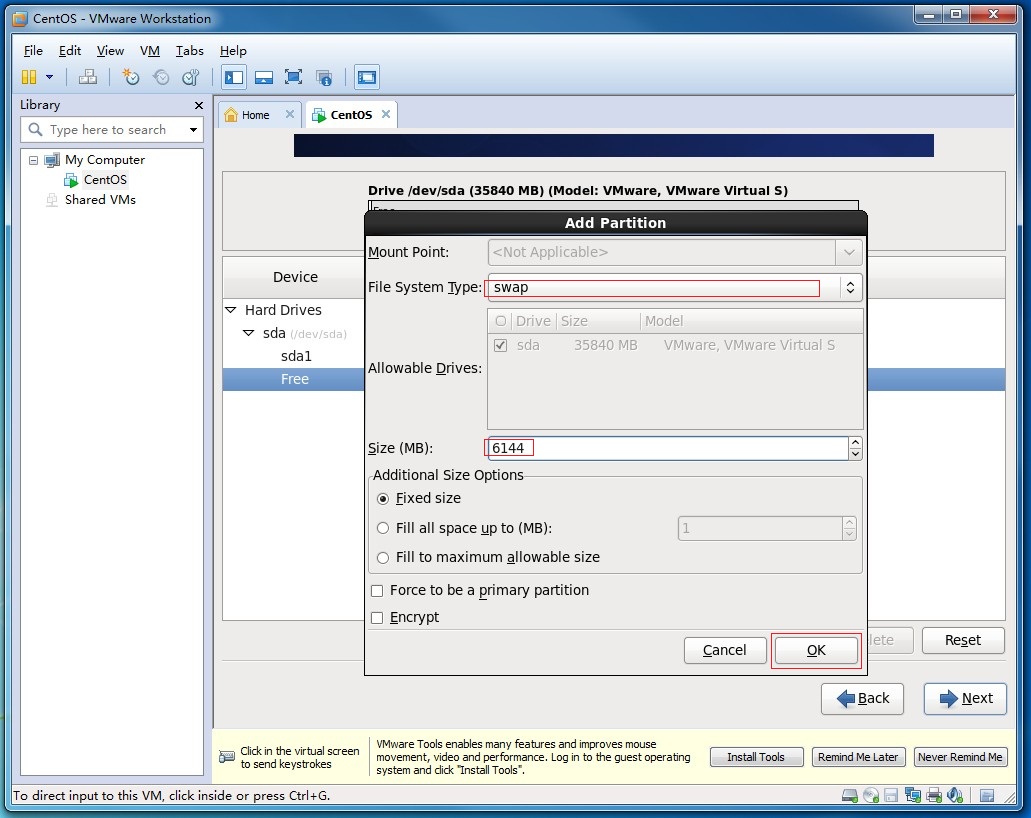1031x818 pixels.
Task: Collapse the Hard Drives tree node
Action: pos(231,310)
